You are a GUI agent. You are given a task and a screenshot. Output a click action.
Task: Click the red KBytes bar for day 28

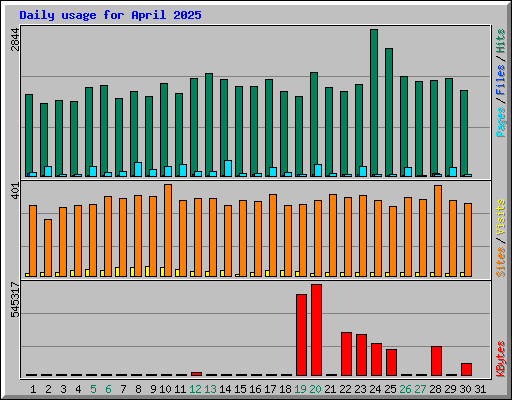pos(436,361)
